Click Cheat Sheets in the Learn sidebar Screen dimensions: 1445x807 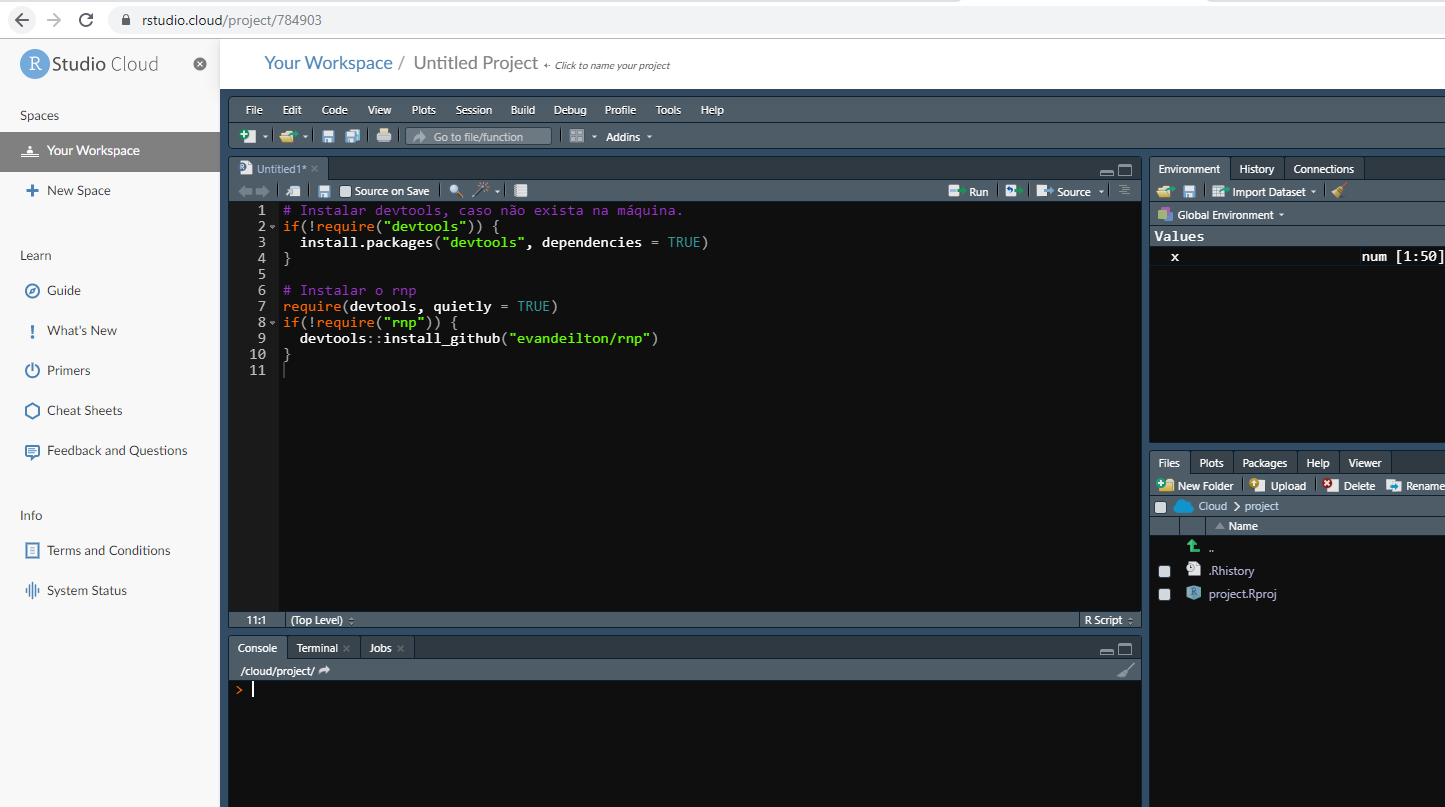pos(84,411)
